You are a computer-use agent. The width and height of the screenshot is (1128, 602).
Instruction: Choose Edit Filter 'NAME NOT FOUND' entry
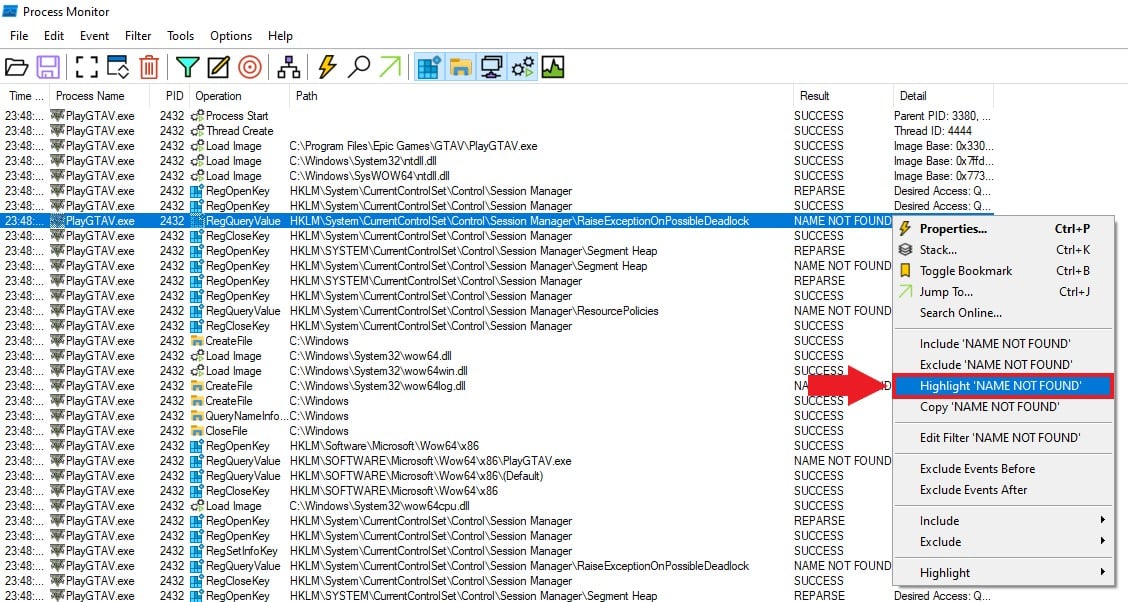1004,437
